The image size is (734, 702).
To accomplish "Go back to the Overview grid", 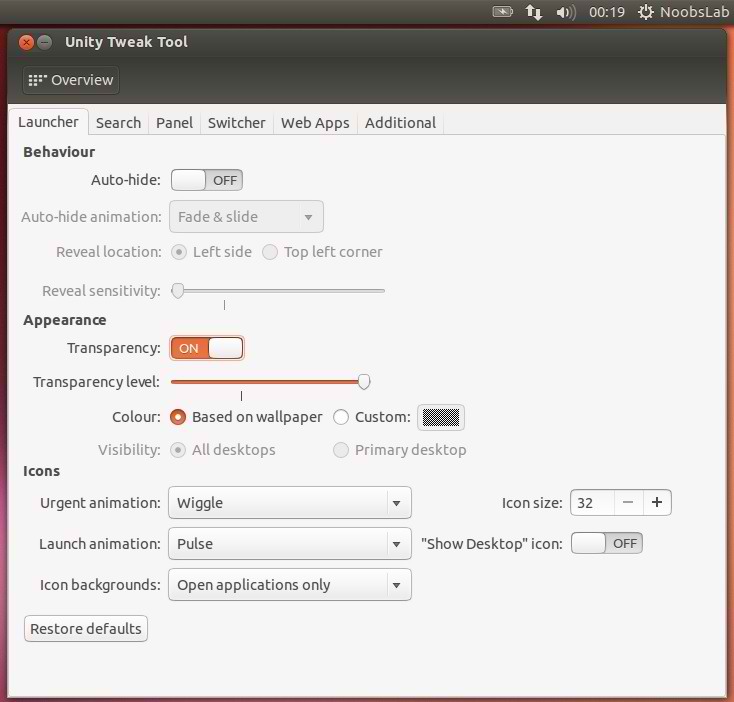I will click(x=71, y=80).
